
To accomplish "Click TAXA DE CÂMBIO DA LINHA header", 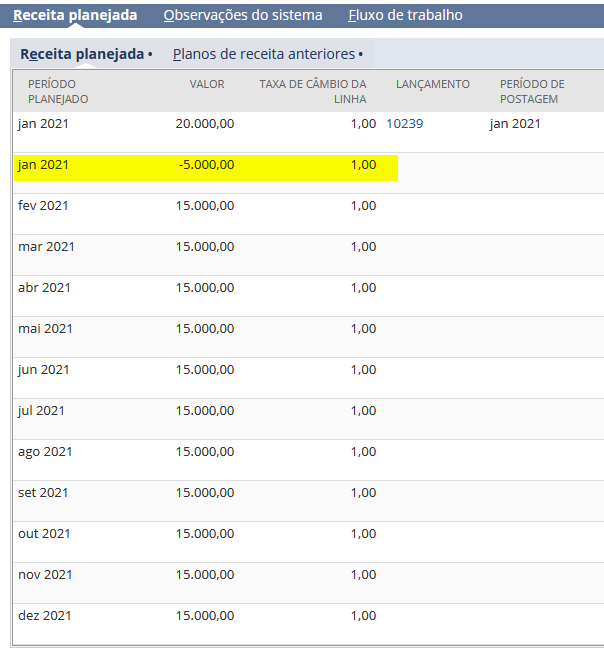I will point(313,92).
